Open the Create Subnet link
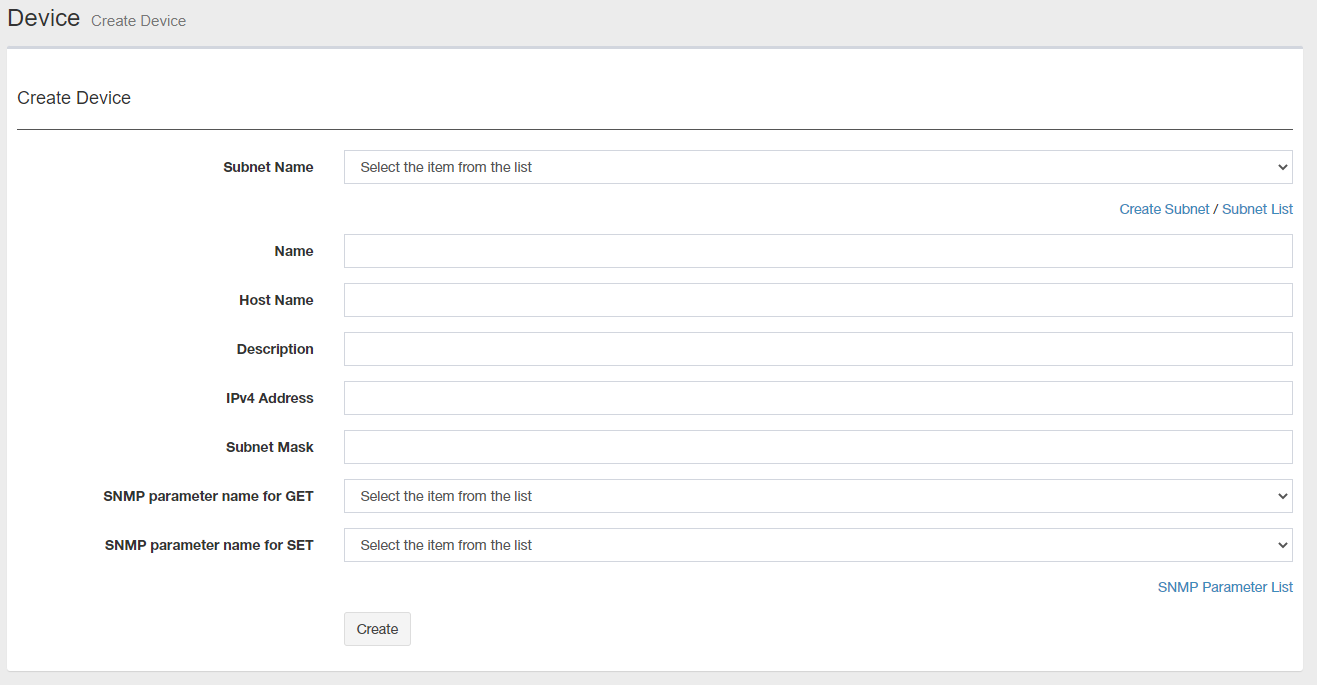 (1164, 209)
